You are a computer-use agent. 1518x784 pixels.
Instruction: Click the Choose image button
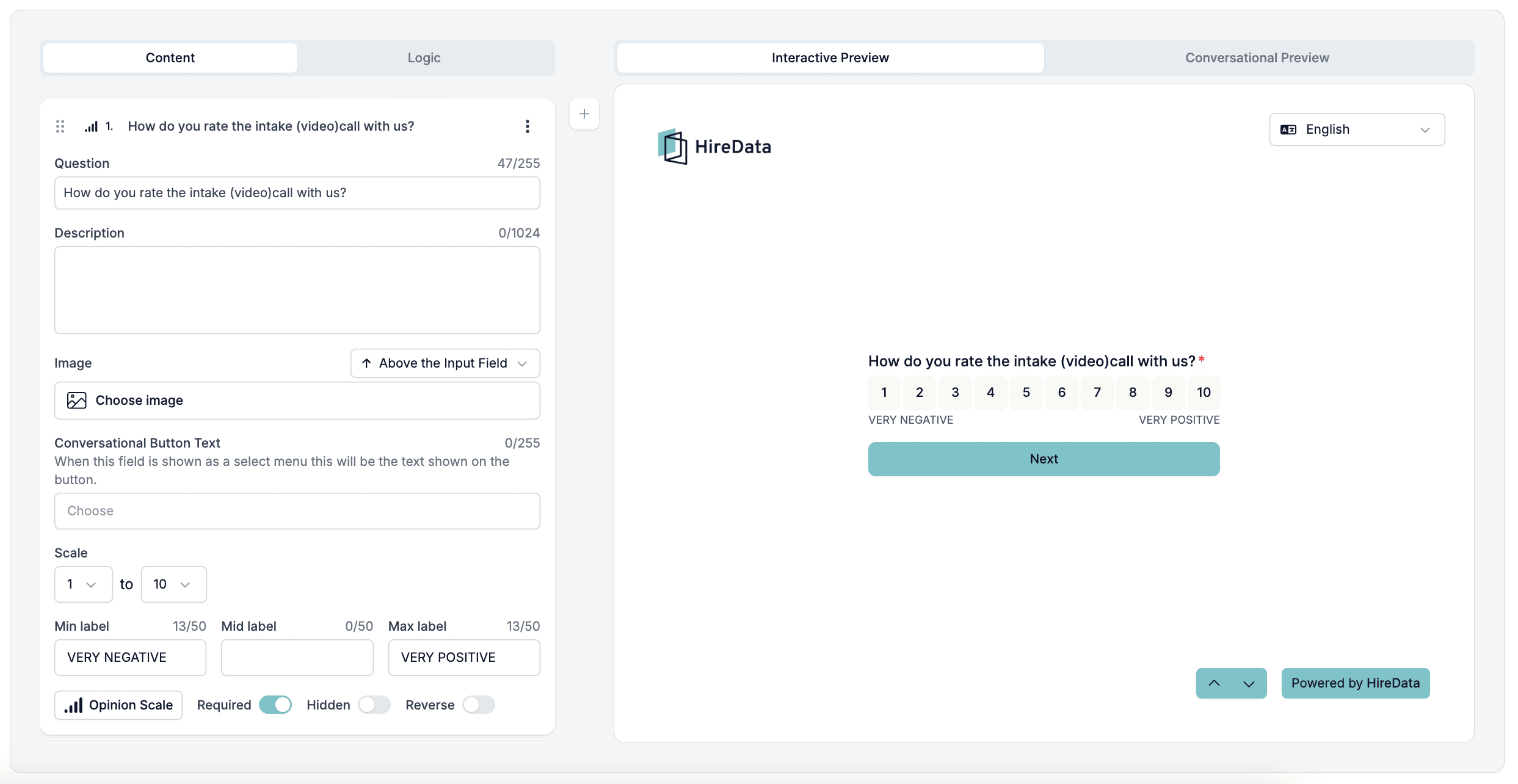297,401
